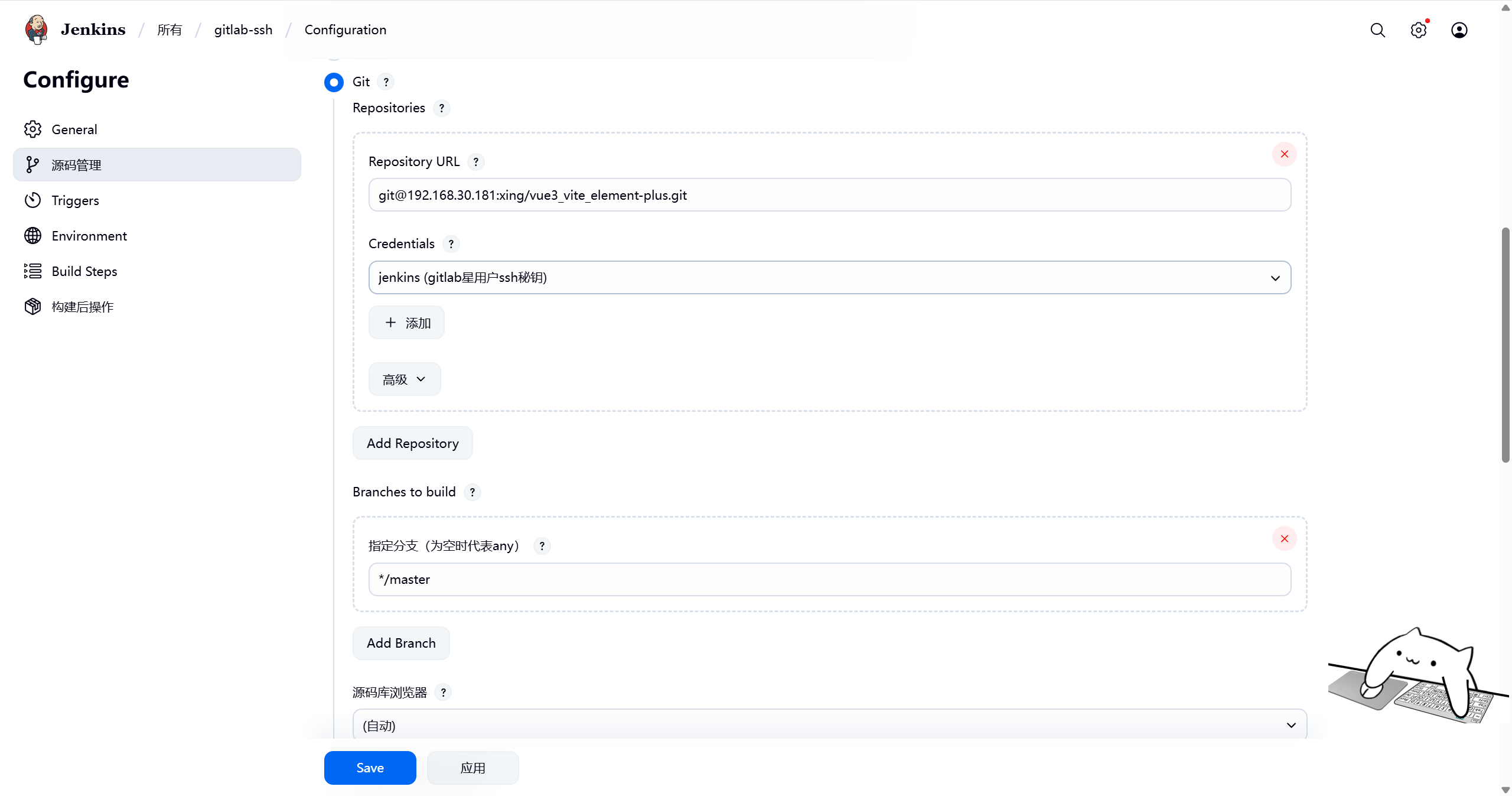Expand the 高级 advanced section

(x=405, y=379)
